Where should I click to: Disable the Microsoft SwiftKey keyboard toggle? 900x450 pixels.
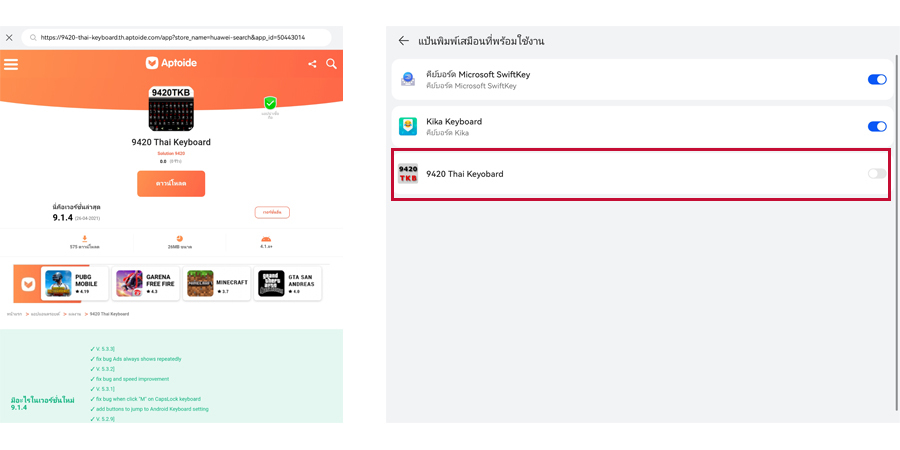pos(876,79)
